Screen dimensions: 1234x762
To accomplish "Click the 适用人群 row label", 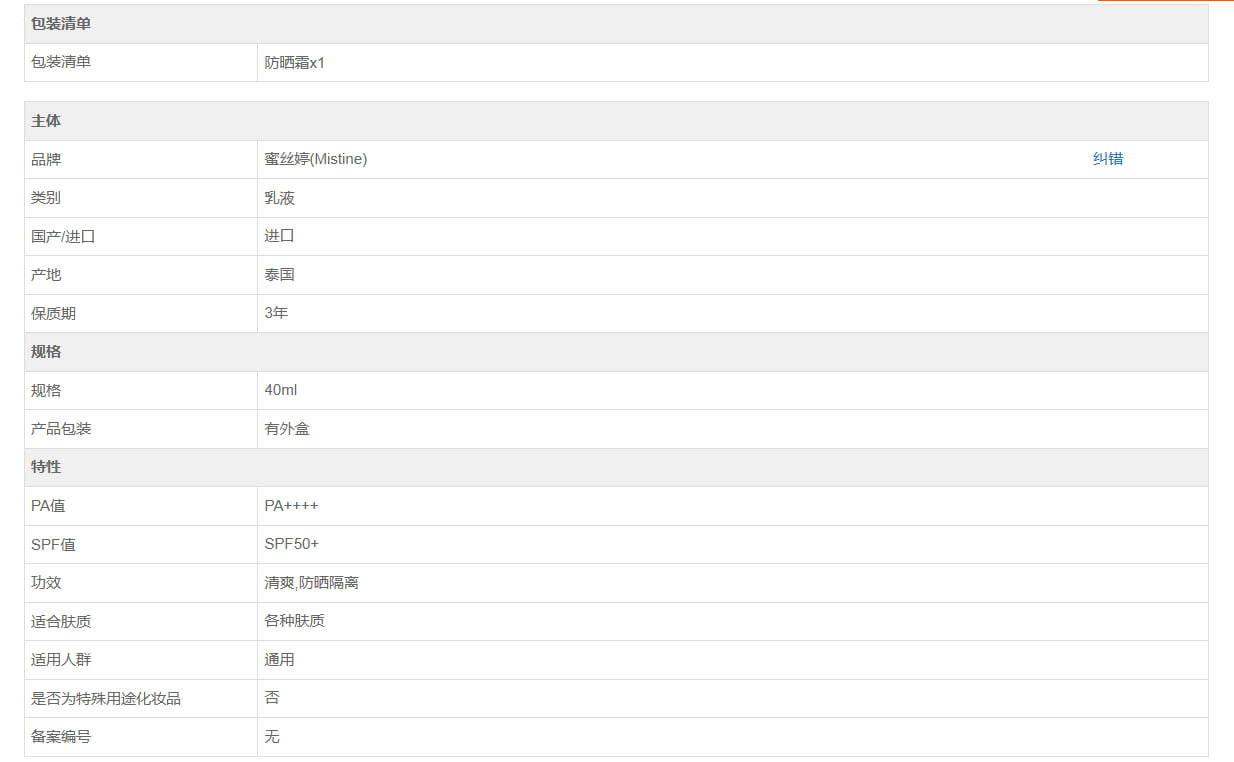I will [61, 660].
